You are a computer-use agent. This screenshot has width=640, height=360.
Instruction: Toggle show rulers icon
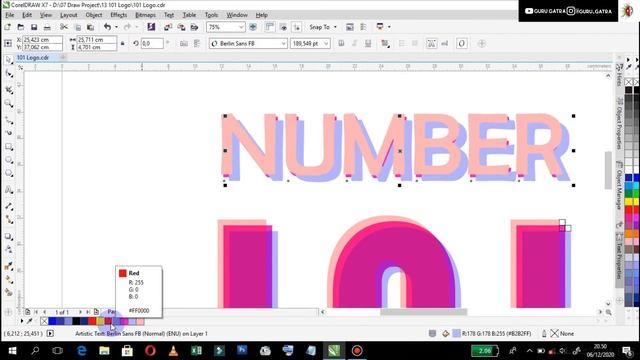pos(270,27)
